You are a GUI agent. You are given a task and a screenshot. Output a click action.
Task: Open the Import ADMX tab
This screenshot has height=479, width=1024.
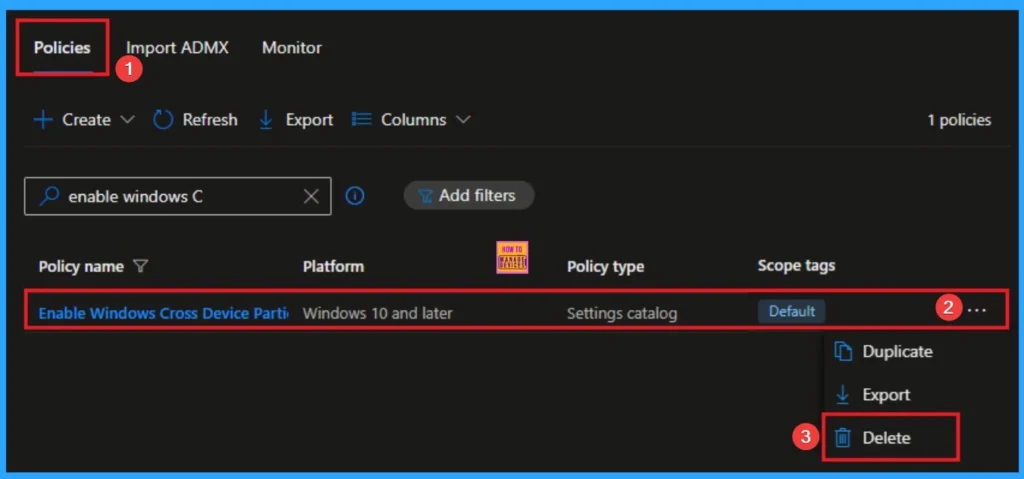[x=177, y=48]
